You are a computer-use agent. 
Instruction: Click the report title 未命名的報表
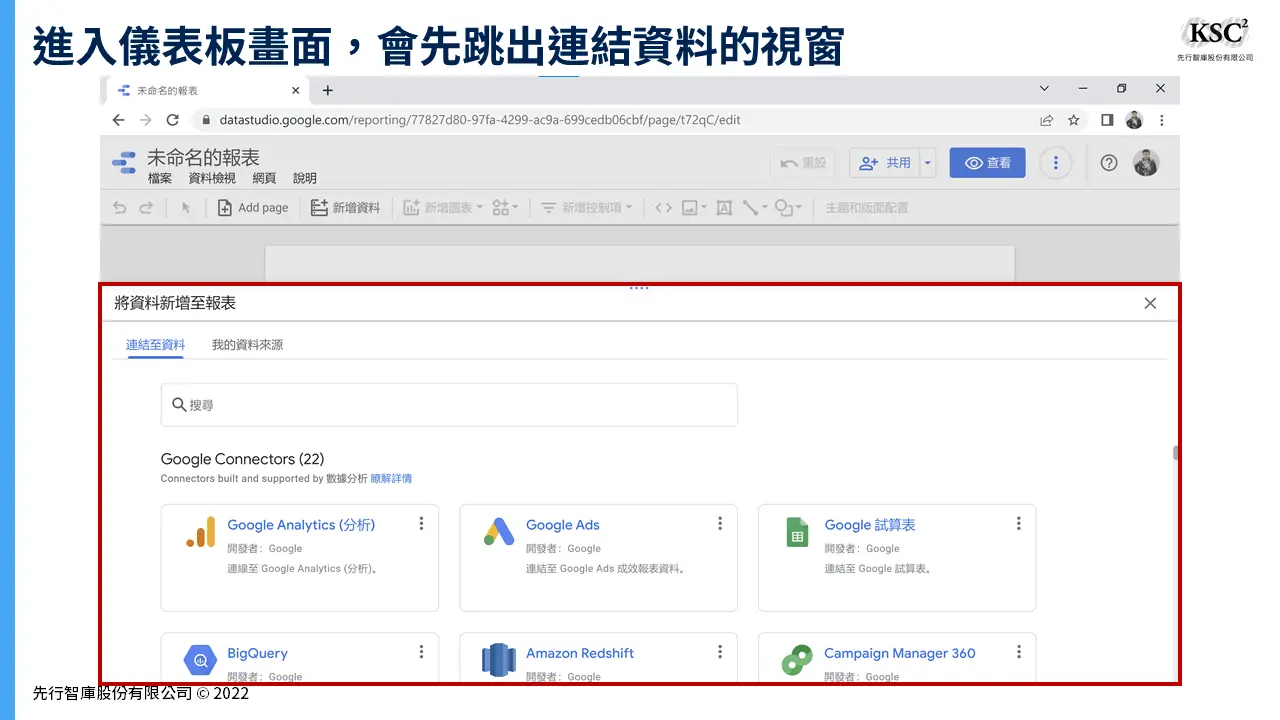pyautogui.click(x=203, y=158)
